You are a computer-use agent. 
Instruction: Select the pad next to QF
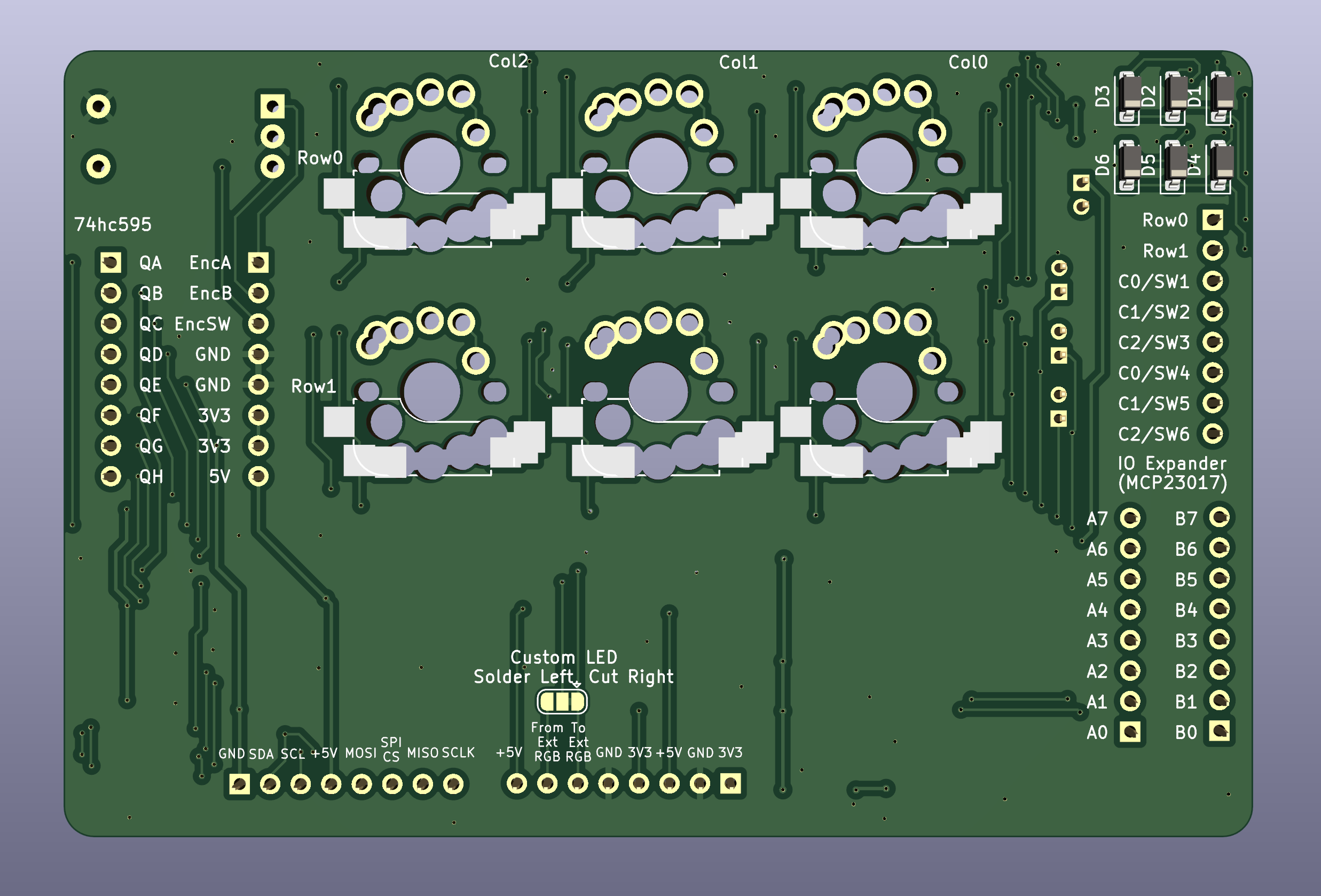[x=111, y=415]
